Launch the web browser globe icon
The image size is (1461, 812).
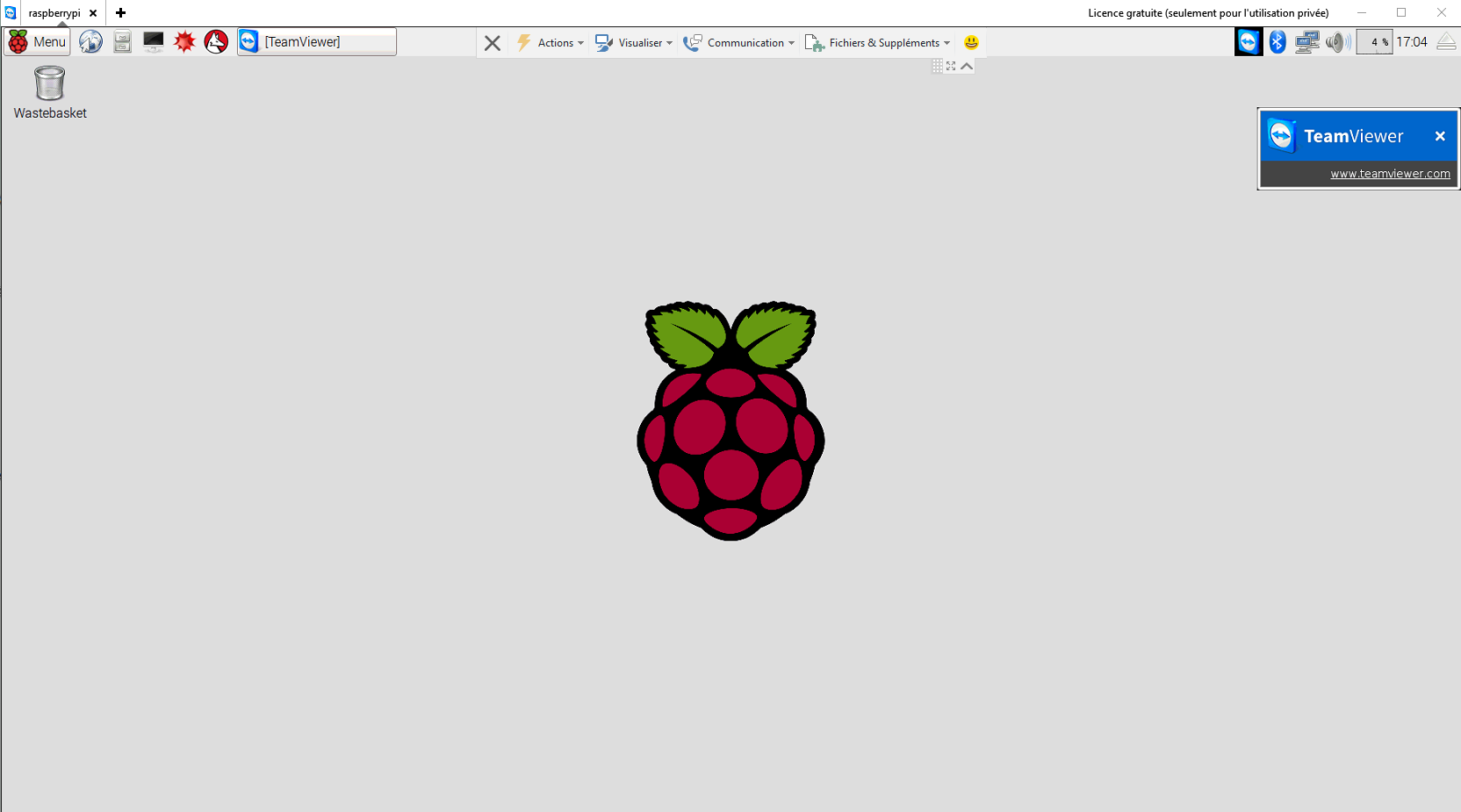pos(90,41)
